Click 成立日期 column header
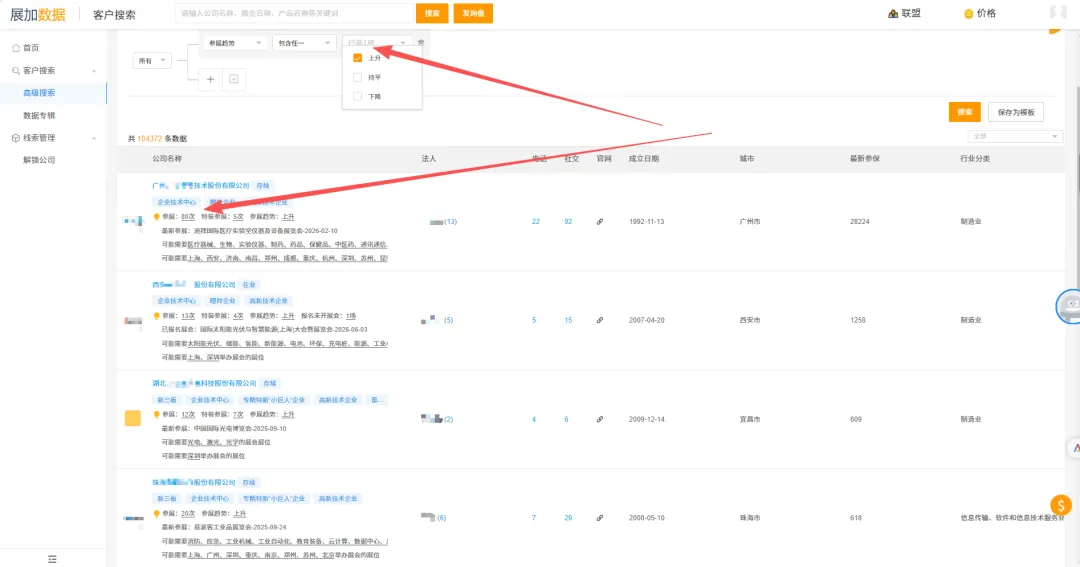This screenshot has width=1080, height=567. pyautogui.click(x=644, y=158)
